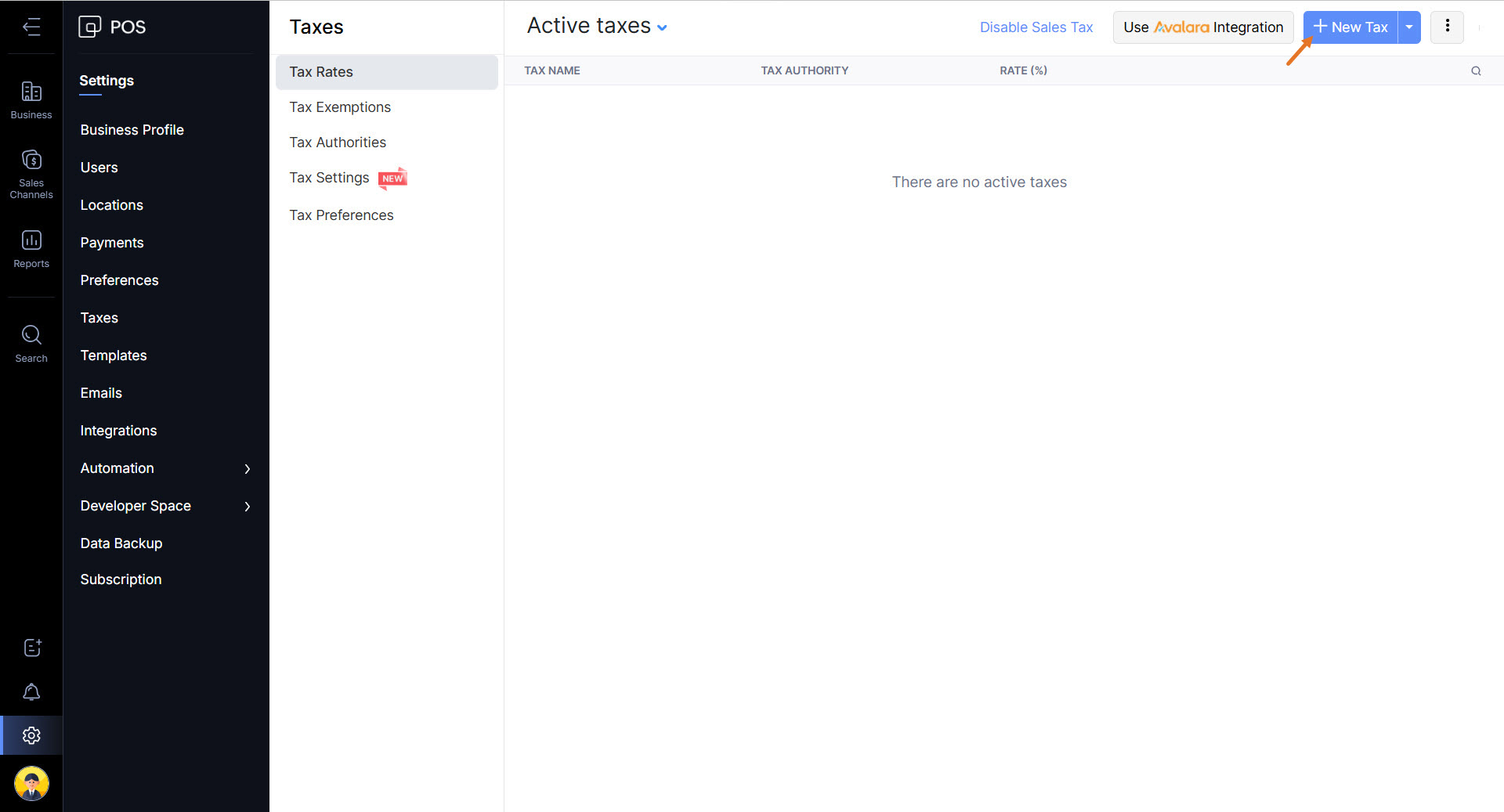Click the Disable Sales Tax link

click(x=1036, y=27)
